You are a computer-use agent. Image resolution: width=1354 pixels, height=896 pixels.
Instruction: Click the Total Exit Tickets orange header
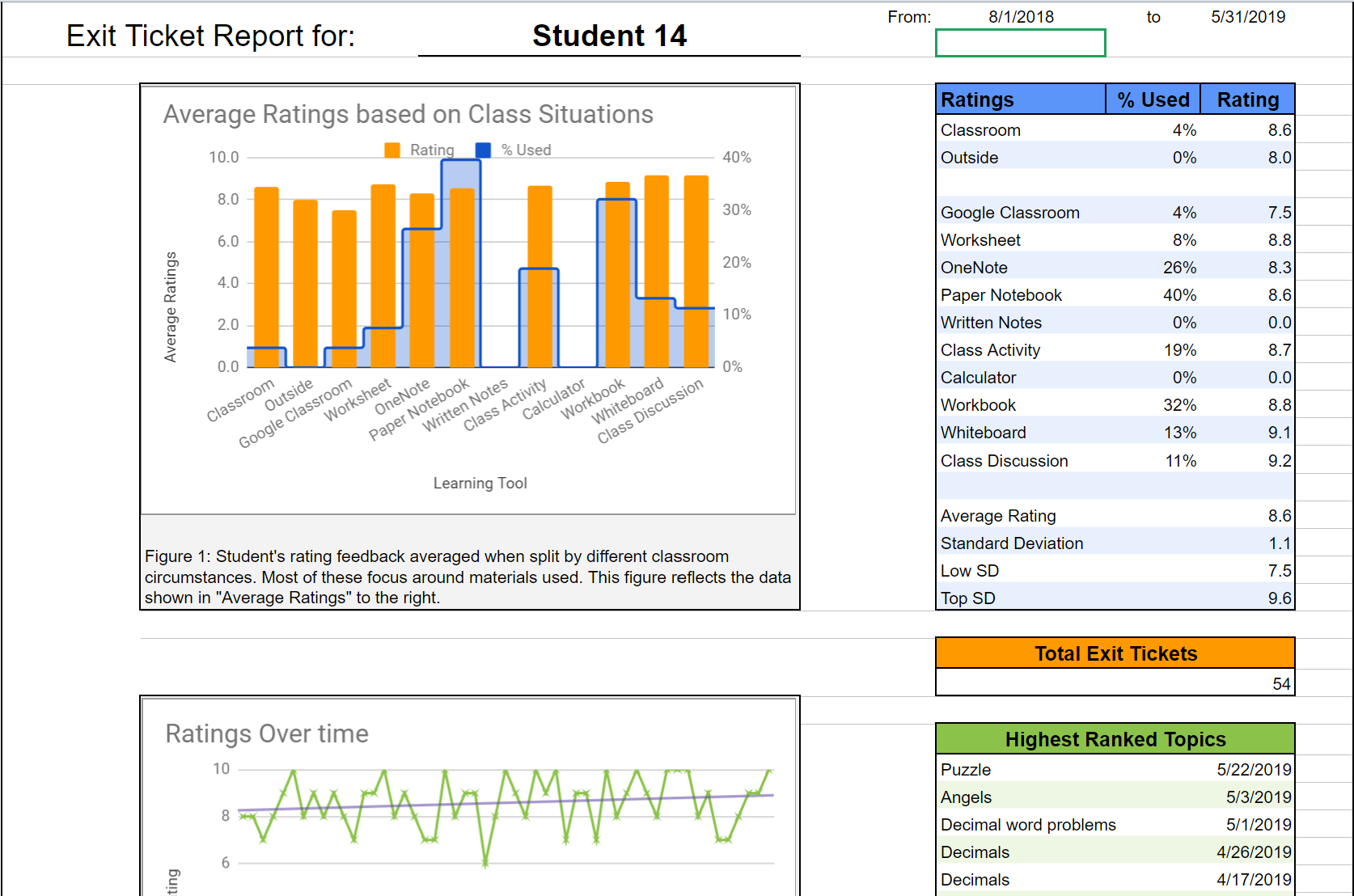tap(1115, 653)
